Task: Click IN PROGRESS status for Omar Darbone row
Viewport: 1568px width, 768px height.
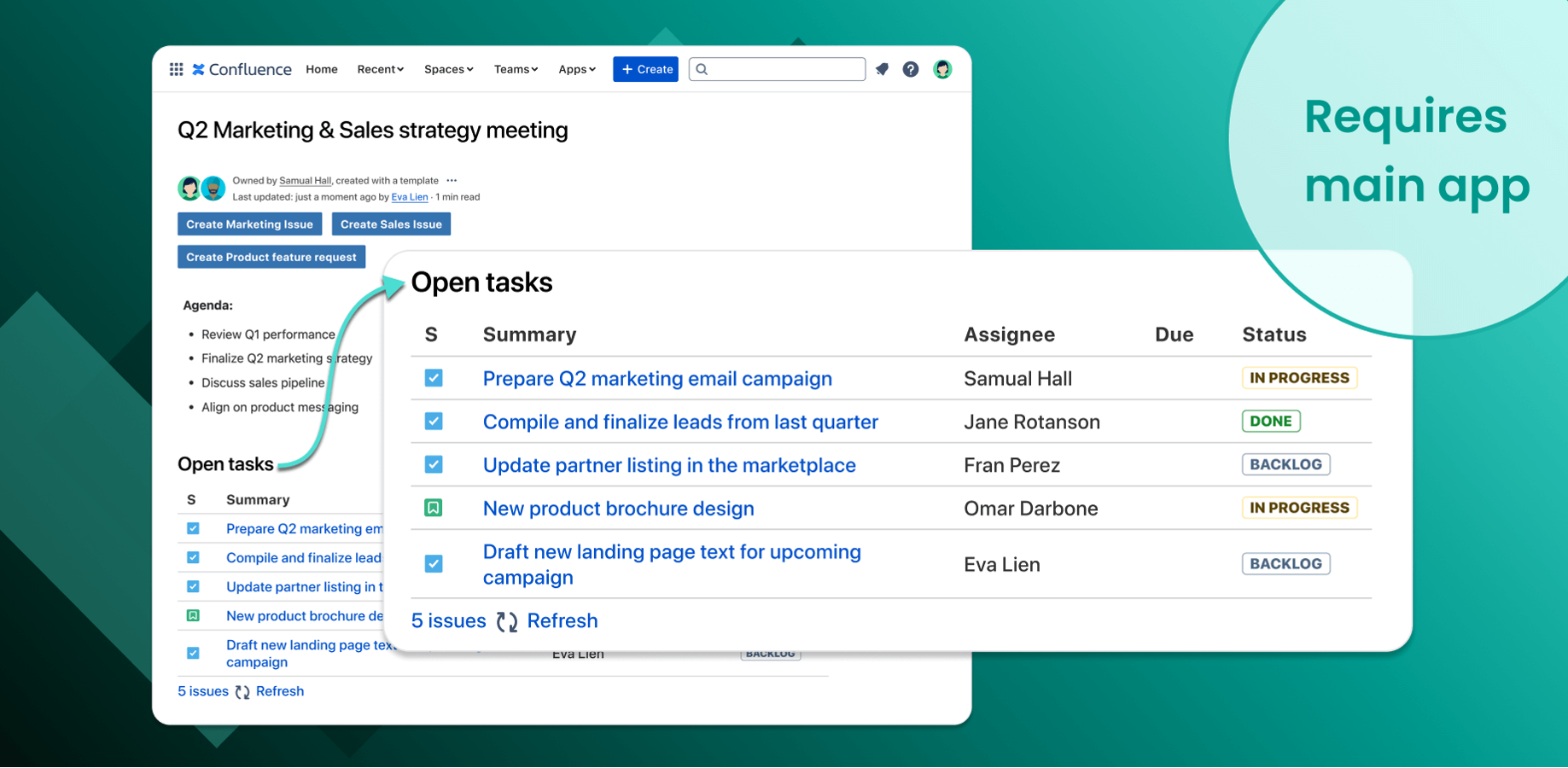Action: pos(1299,508)
